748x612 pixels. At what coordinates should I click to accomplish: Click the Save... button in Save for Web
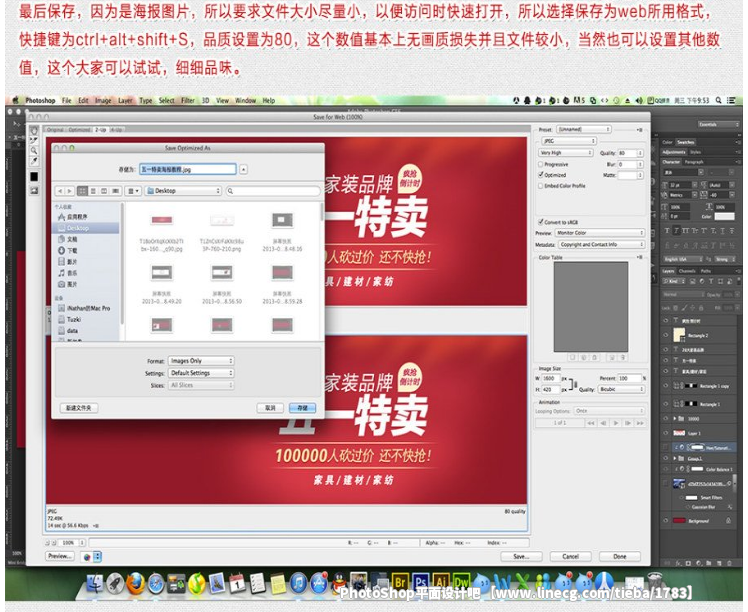pos(521,557)
